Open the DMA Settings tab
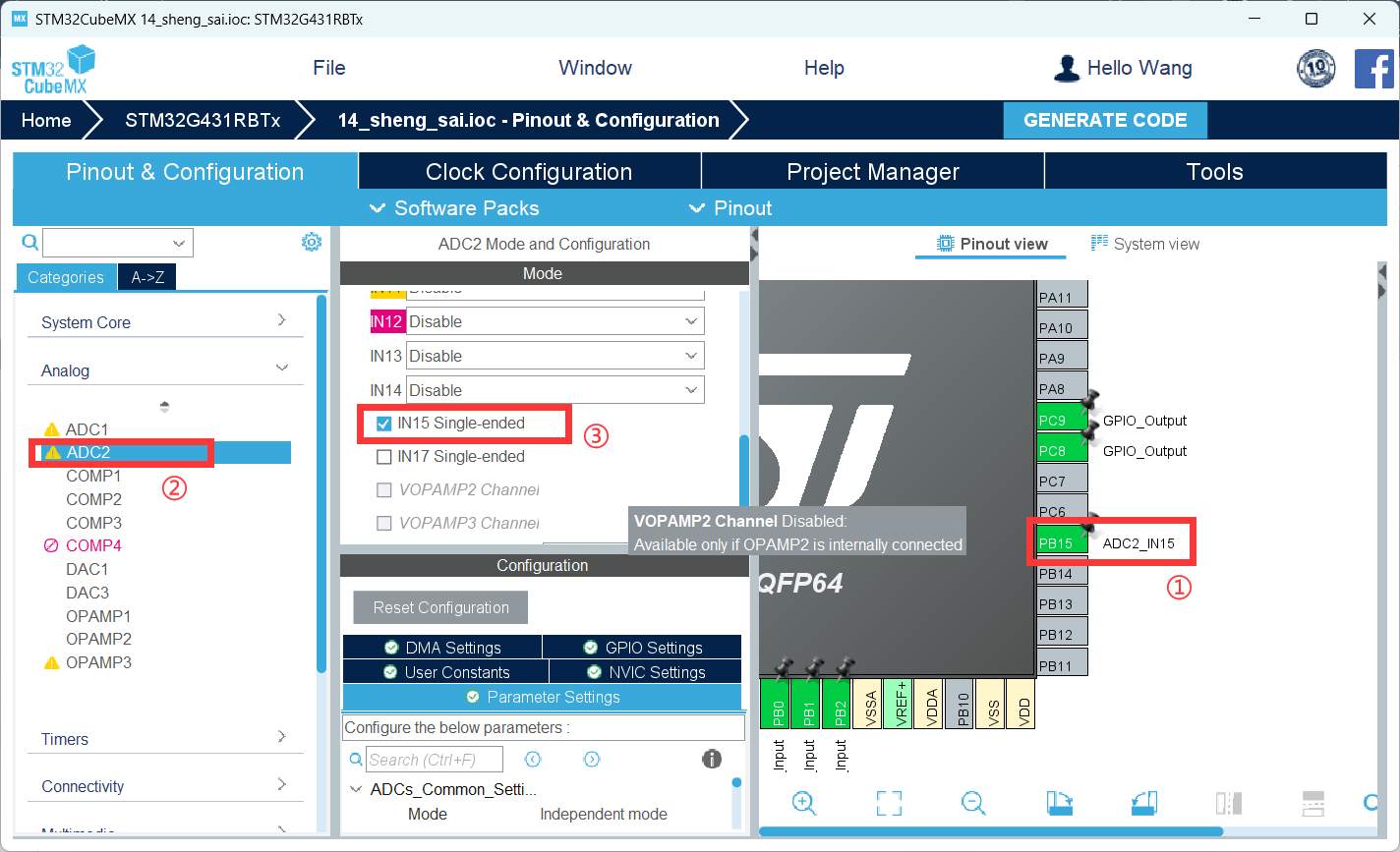Viewport: 1400px width, 852px height. coord(442,648)
